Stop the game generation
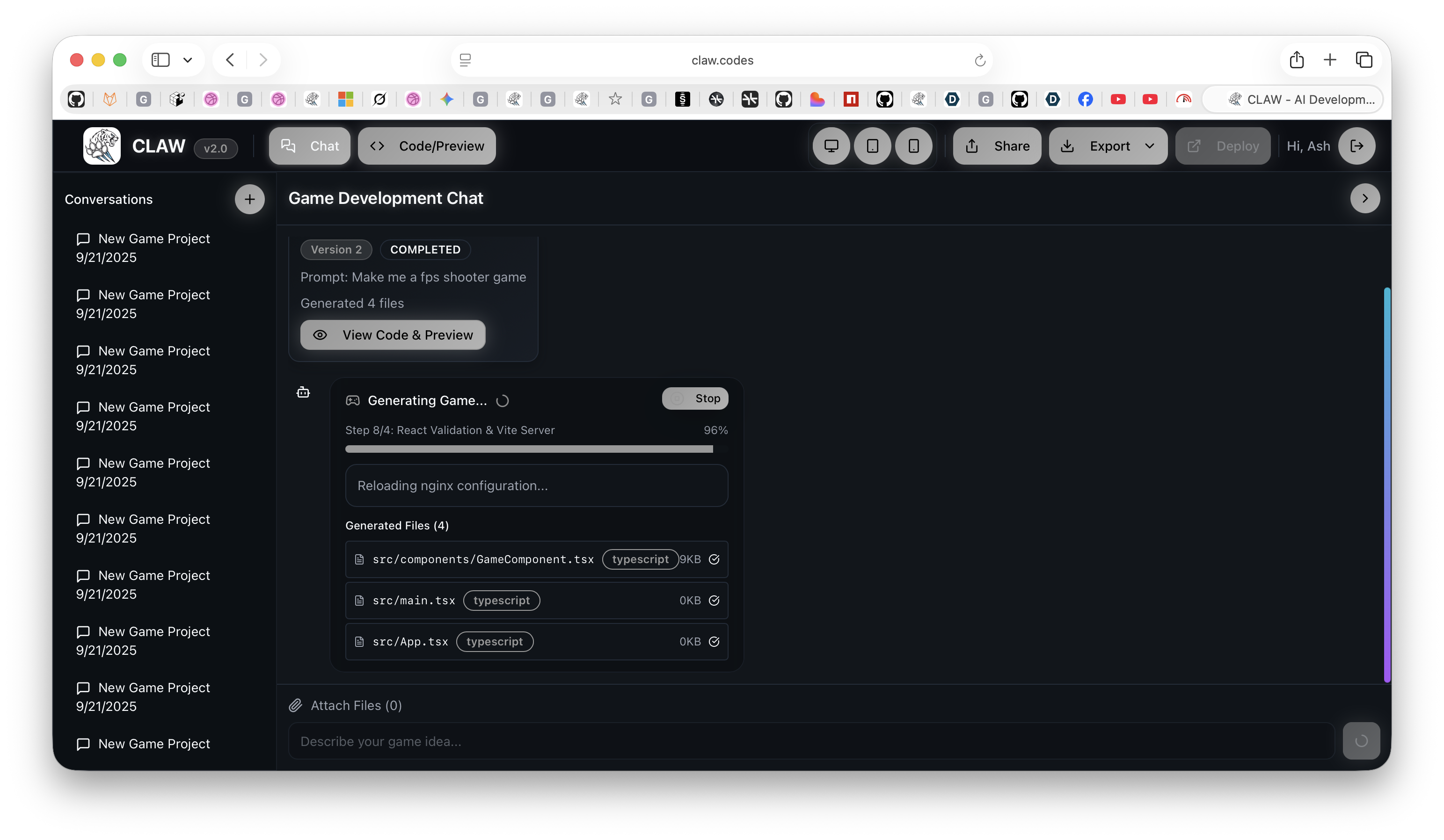This screenshot has height=840, width=1444. coord(695,398)
